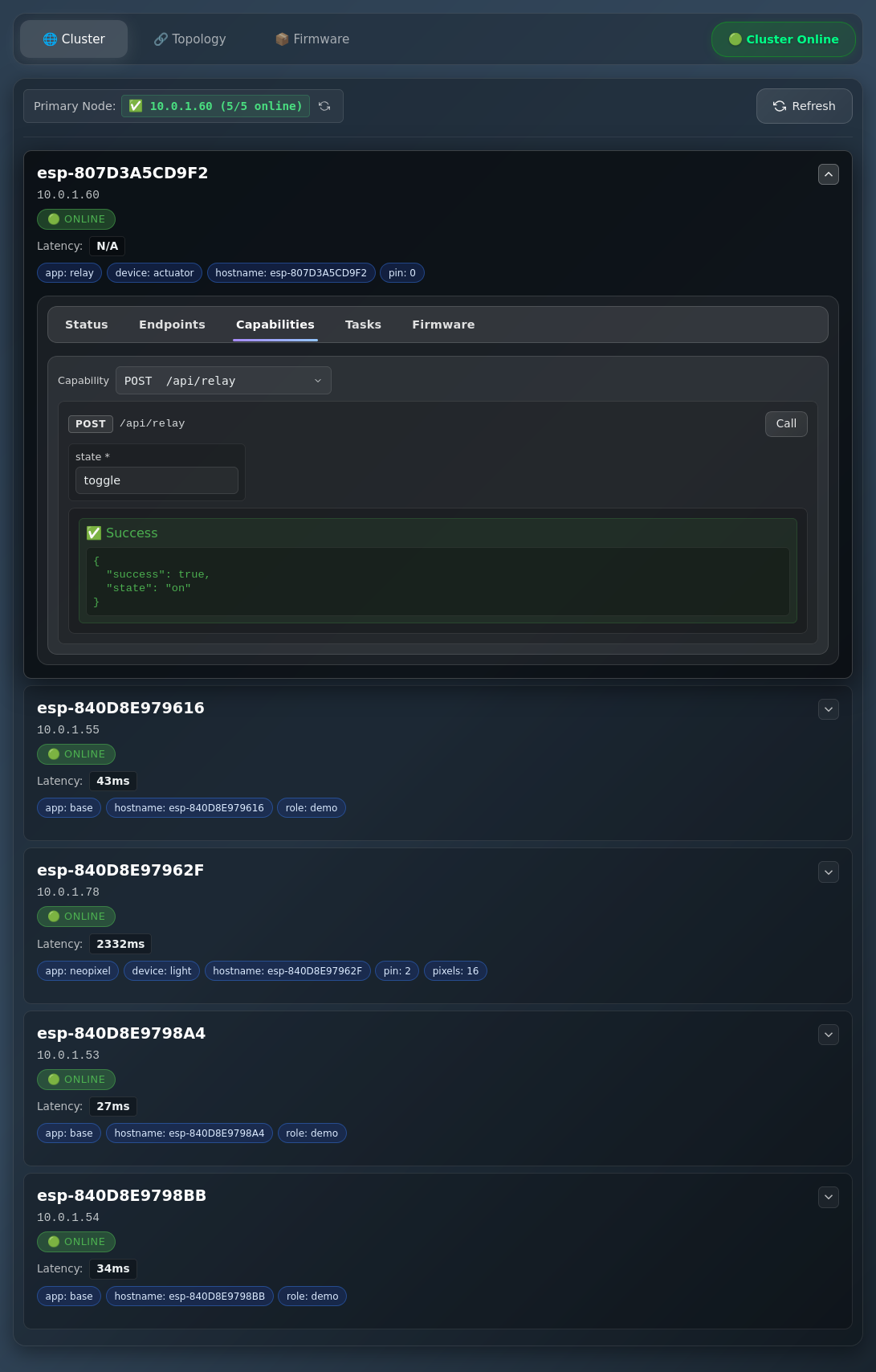Expand the esp-840D8E9798BB node details

828,1197
